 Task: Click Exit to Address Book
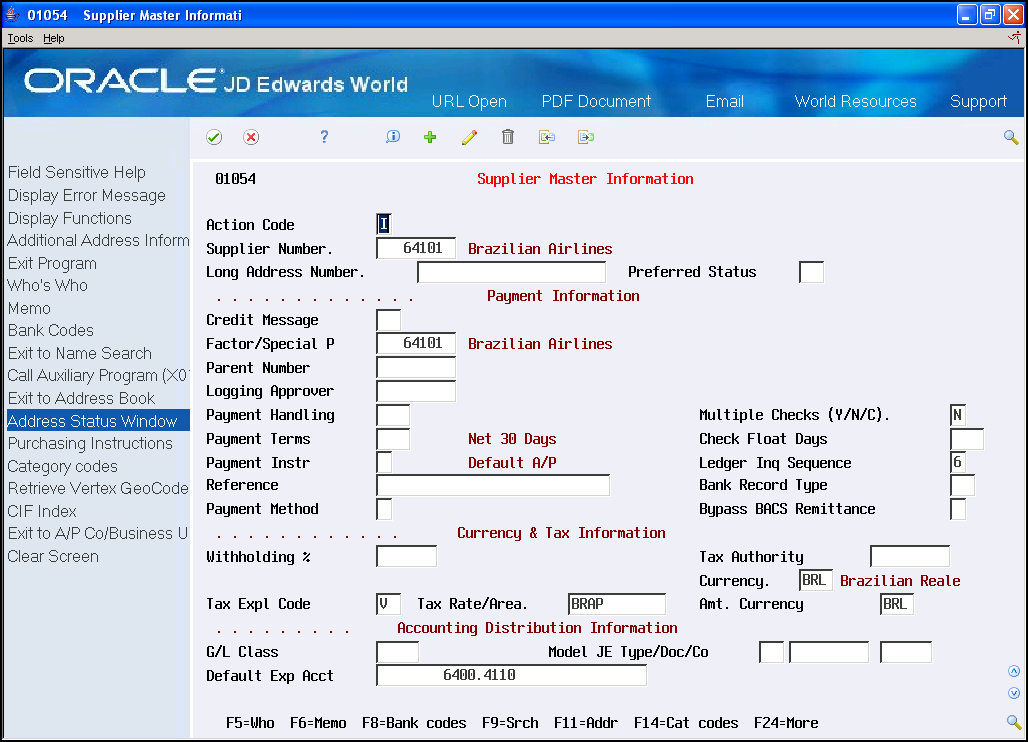pyautogui.click(x=81, y=399)
